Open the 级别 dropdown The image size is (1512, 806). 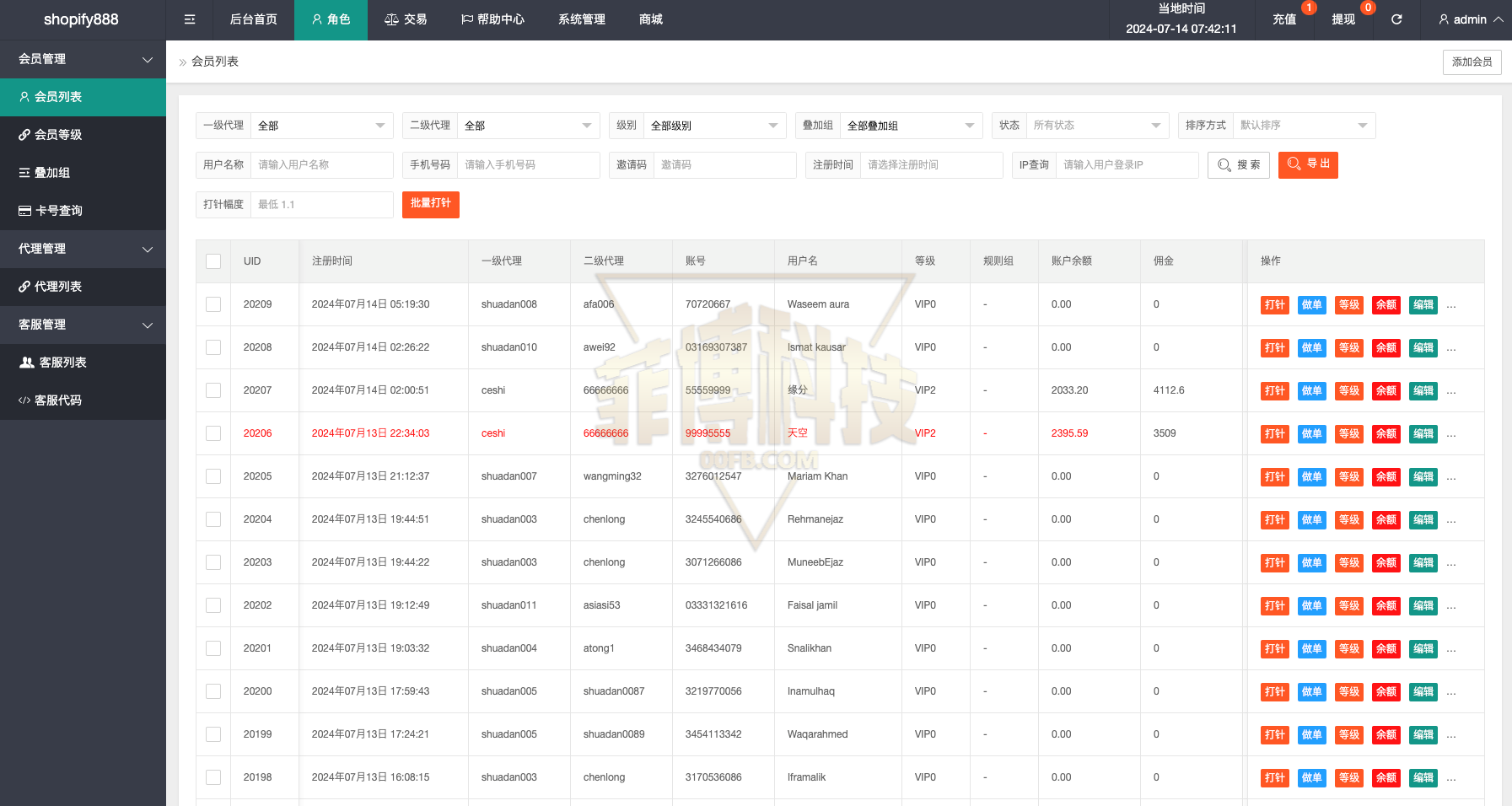tap(714, 126)
